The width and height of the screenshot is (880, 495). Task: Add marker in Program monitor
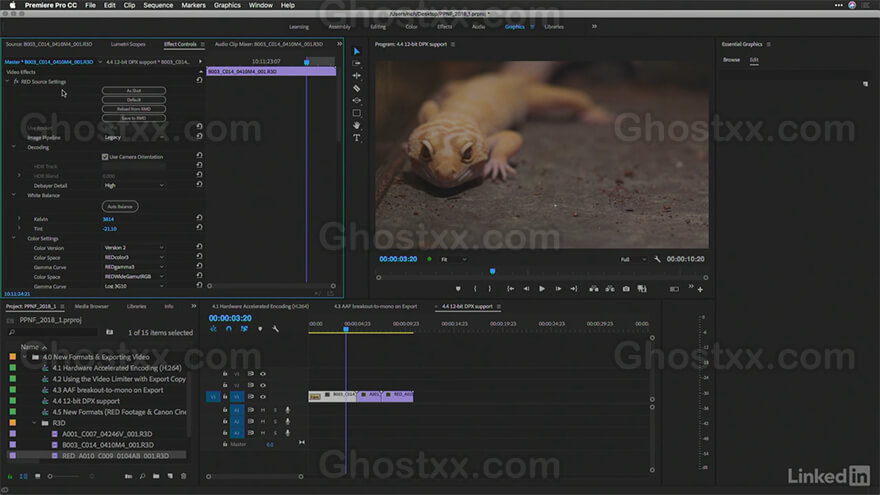pos(458,288)
